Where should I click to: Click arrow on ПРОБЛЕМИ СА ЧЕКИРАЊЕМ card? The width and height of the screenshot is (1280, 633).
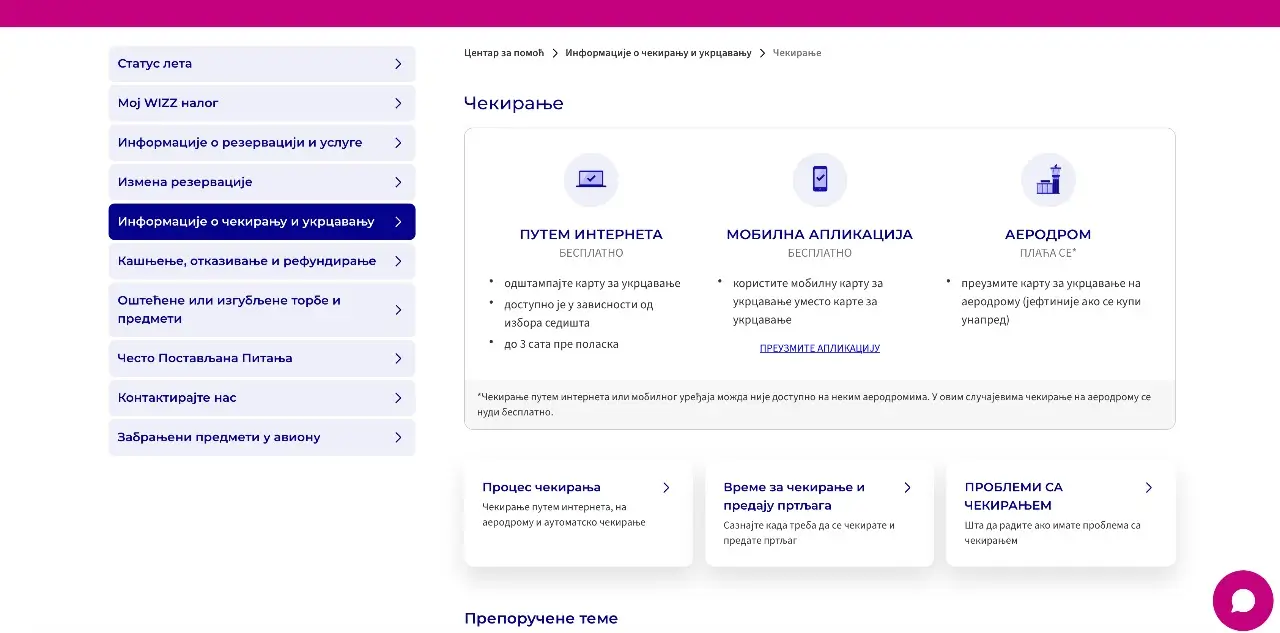point(1149,488)
